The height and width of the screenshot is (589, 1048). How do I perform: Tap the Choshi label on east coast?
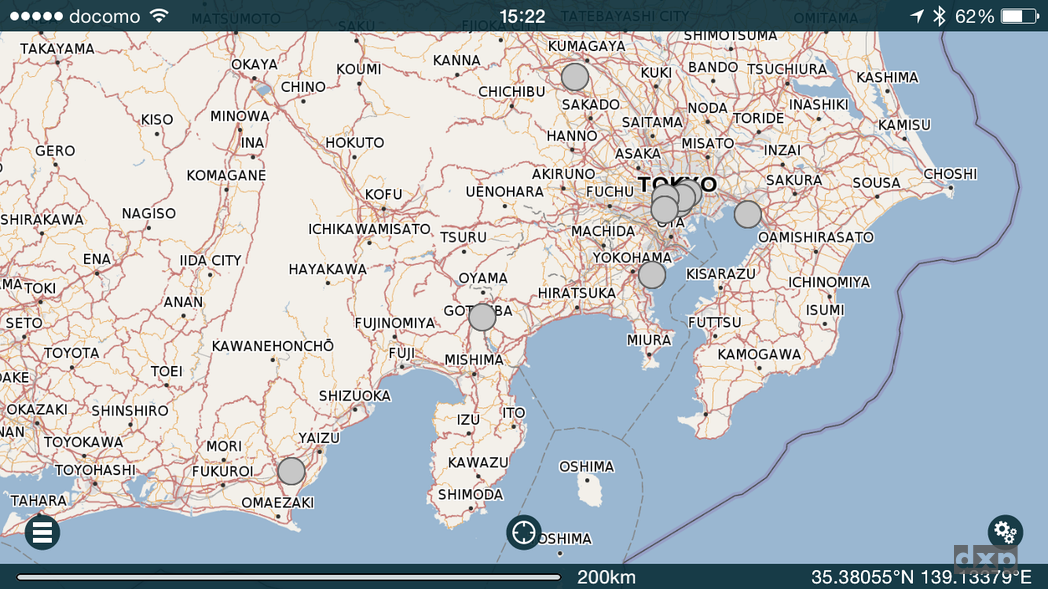950,174
